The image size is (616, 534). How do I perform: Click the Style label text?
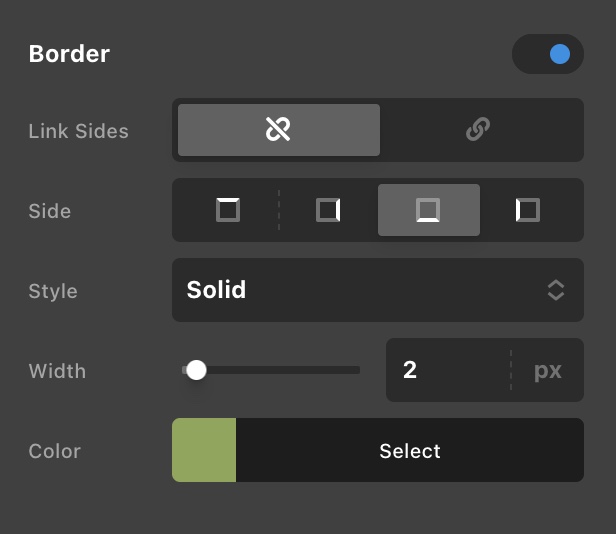(53, 291)
